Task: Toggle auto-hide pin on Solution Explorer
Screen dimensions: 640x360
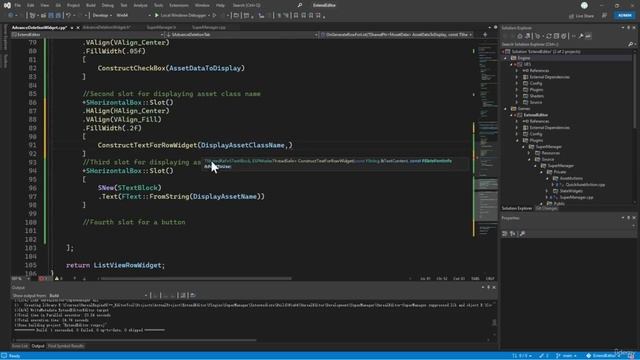Action: [629, 28]
